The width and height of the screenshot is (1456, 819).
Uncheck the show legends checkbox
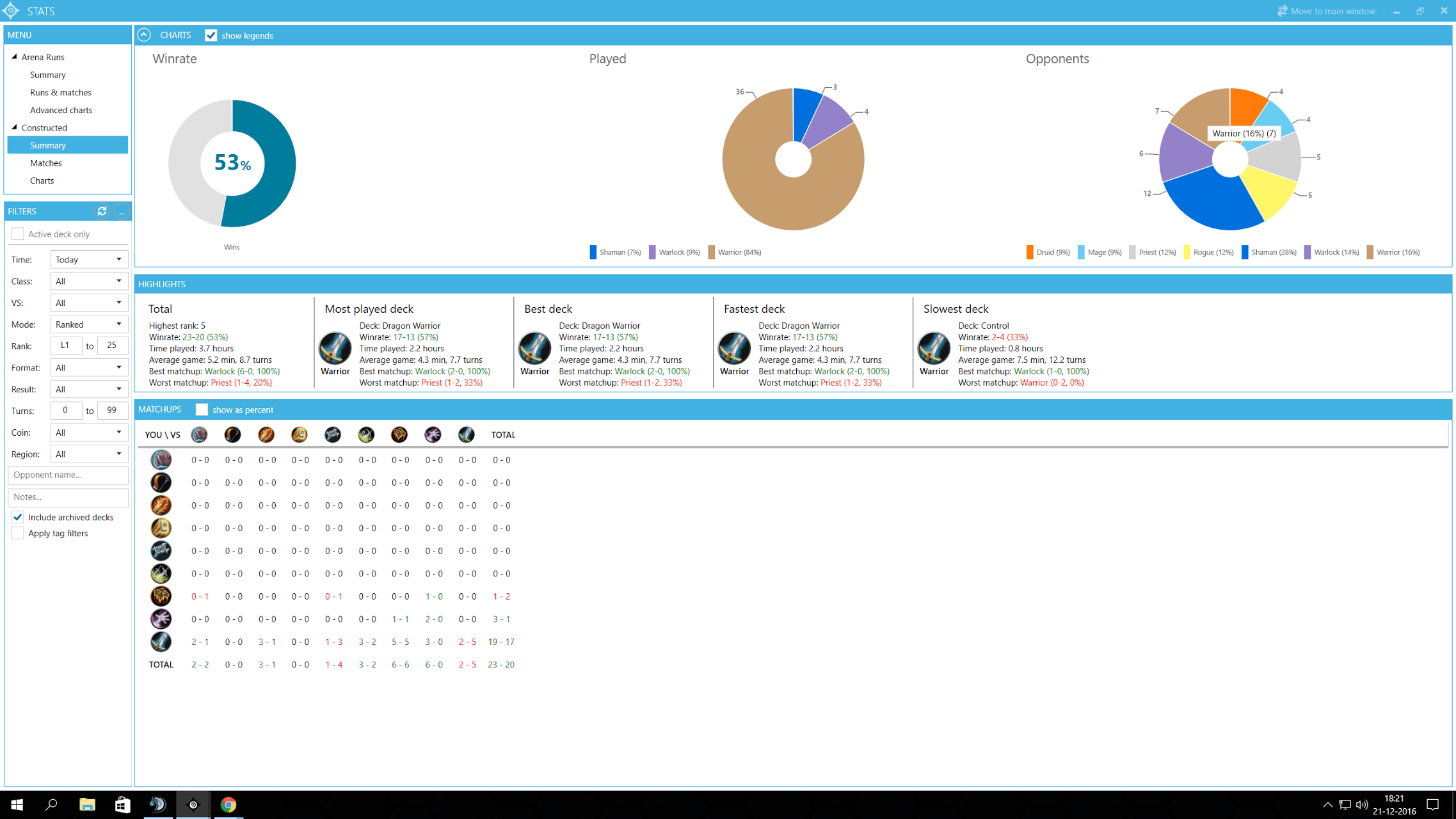coord(211,35)
